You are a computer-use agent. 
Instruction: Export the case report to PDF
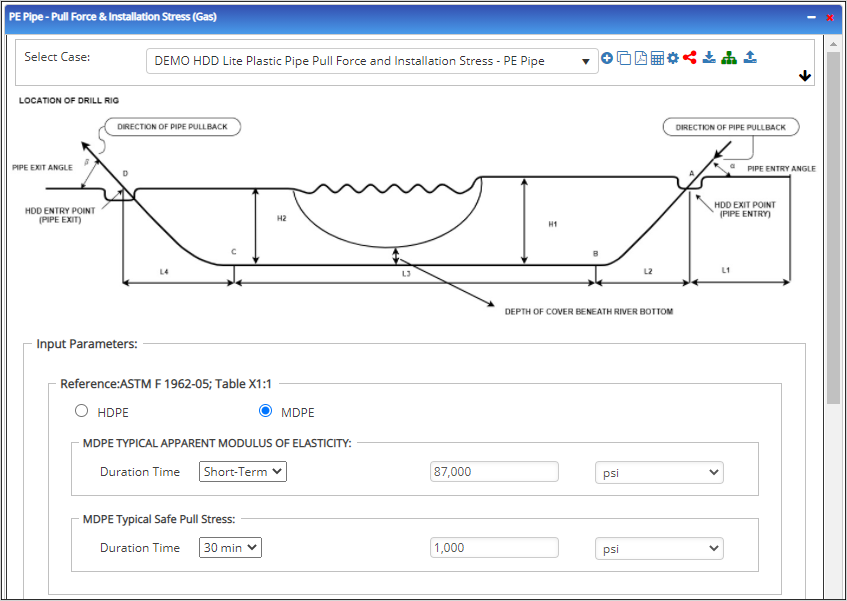click(x=640, y=57)
